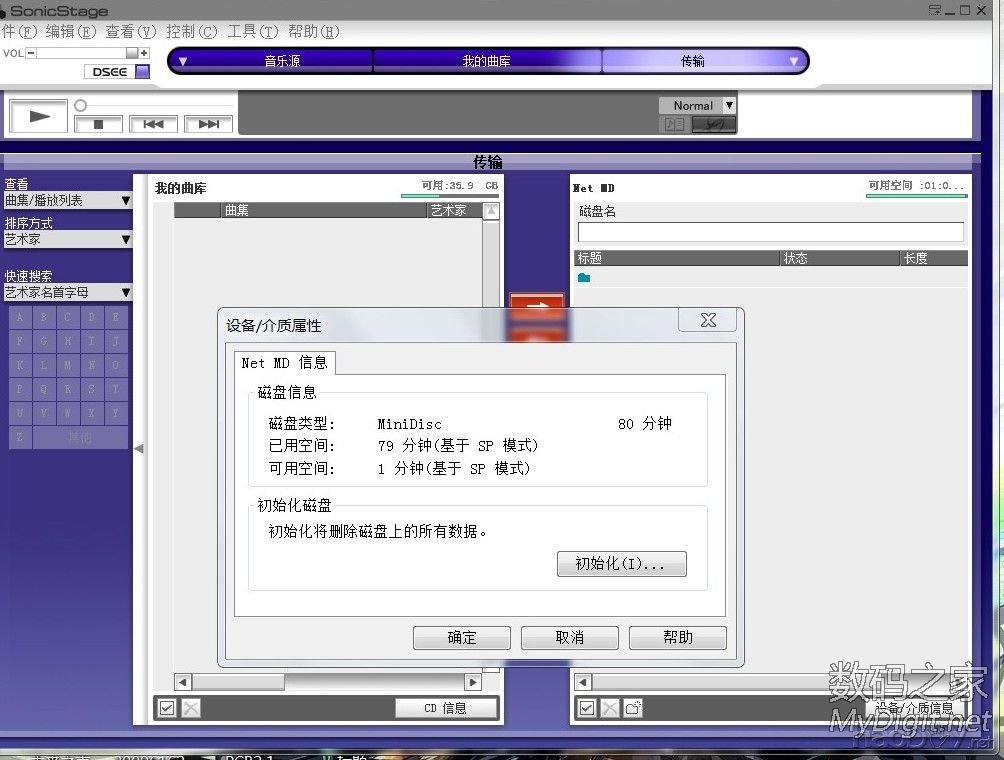Toggle select-all checkbox under My Library

(167, 708)
